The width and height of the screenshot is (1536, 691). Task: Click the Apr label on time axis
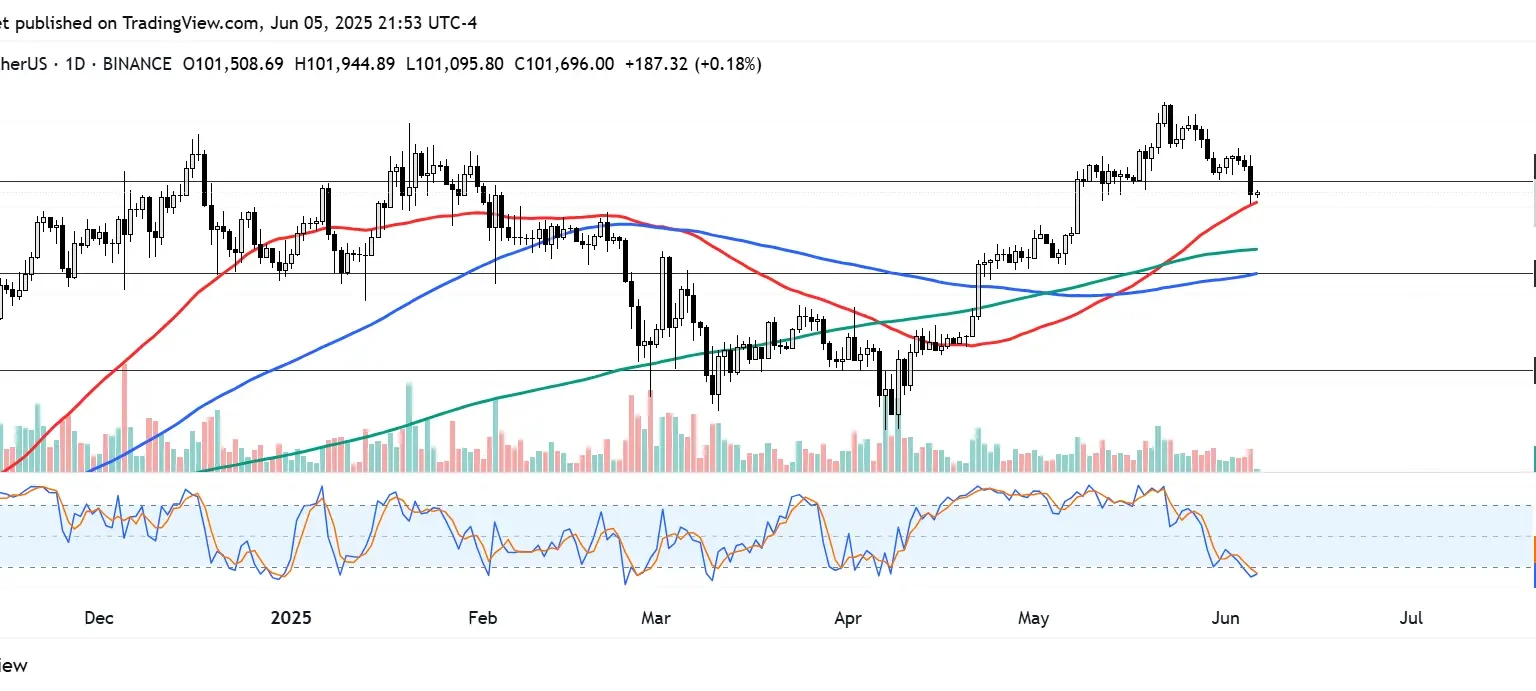(847, 618)
